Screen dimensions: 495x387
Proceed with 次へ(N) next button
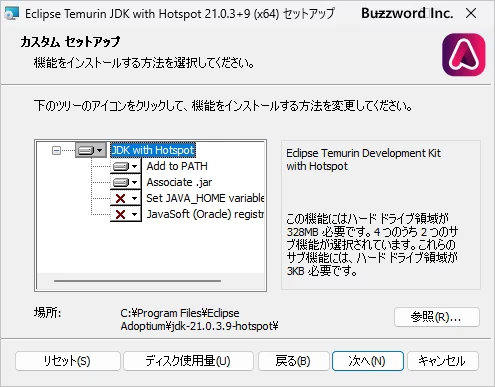click(x=368, y=361)
